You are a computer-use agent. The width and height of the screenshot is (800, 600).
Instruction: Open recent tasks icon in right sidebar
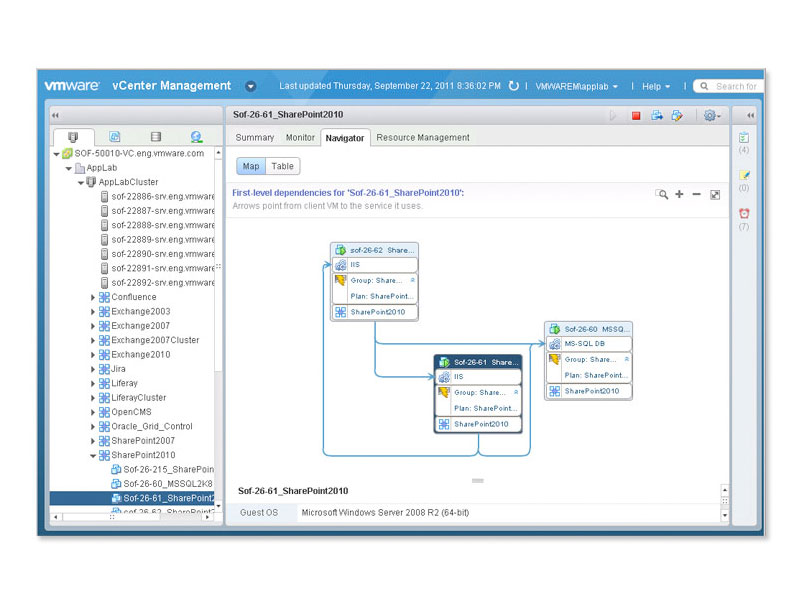coord(744,137)
